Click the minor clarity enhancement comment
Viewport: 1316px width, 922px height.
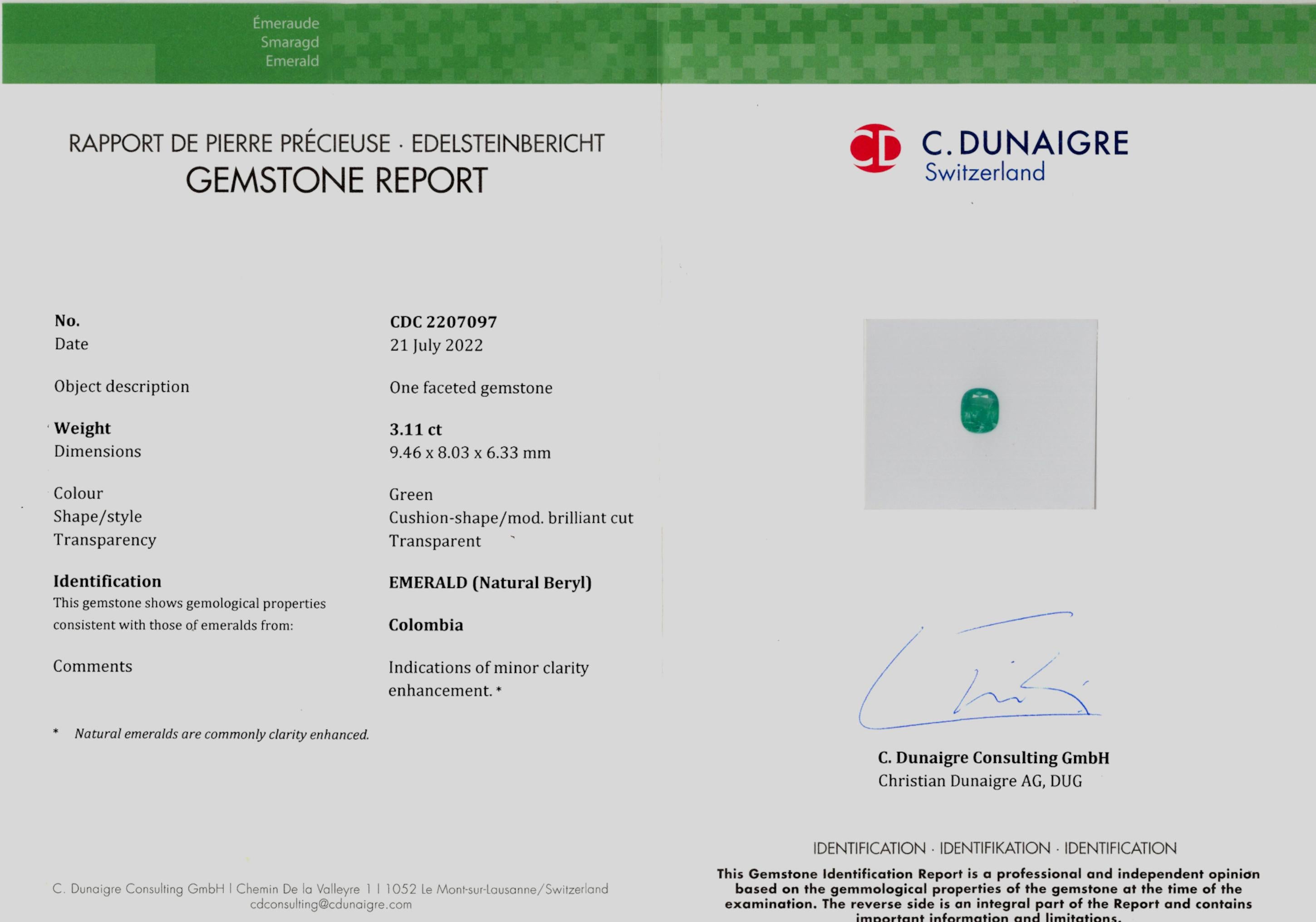pos(488,678)
